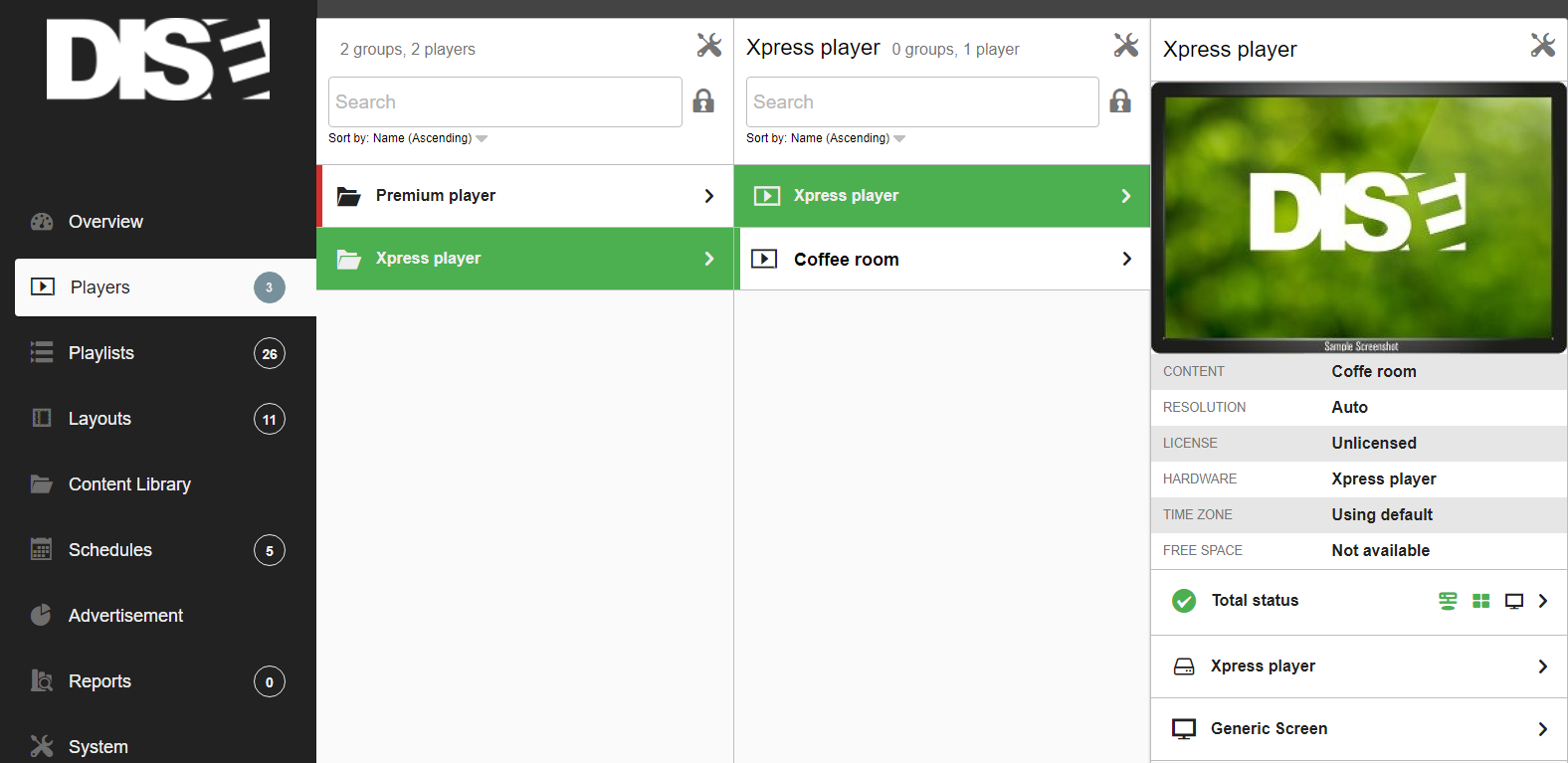Click the Layouts icon in the sidebar
Viewport: 1568px width, 763px height.
[42, 418]
